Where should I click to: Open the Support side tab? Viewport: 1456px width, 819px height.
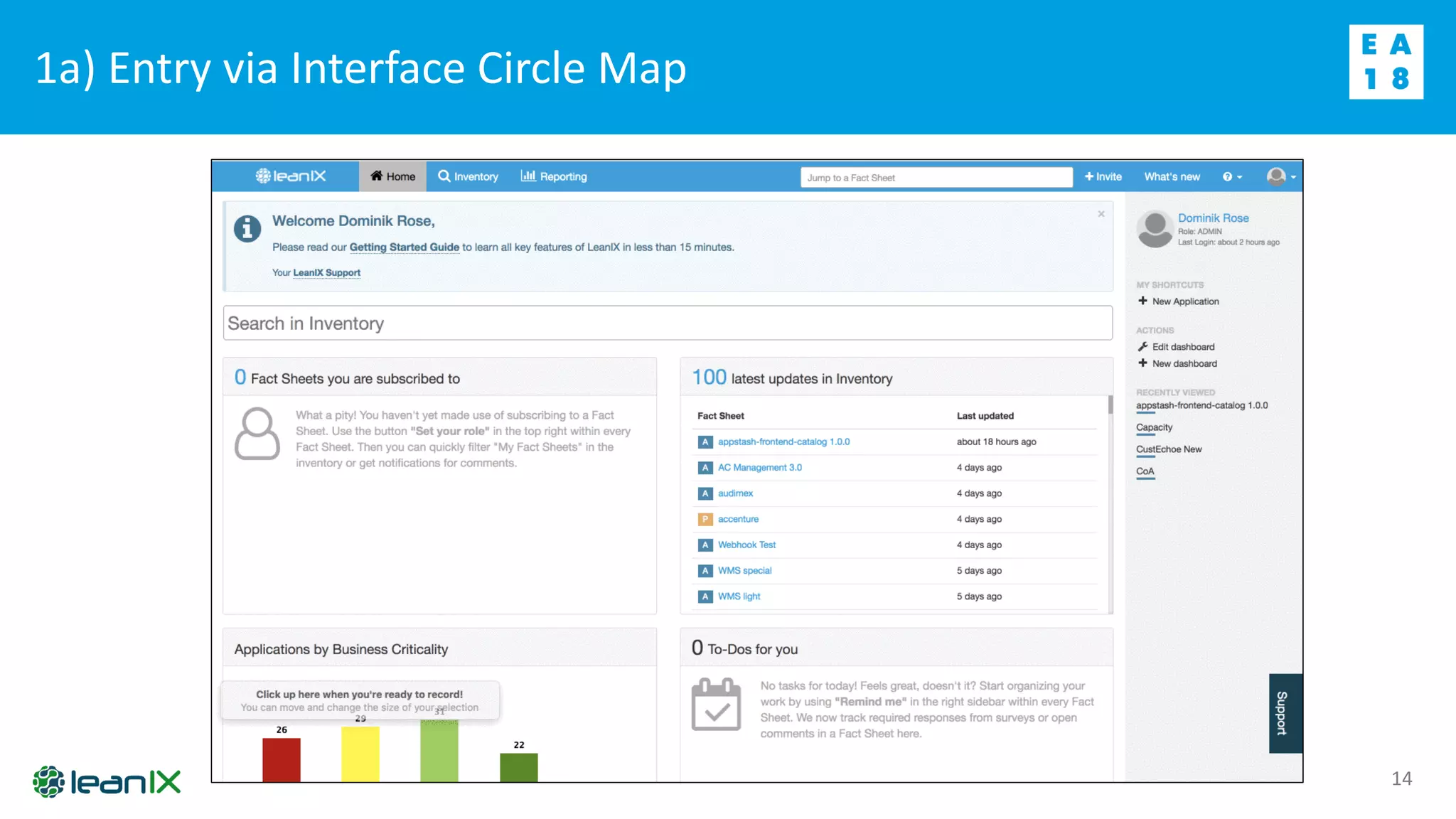click(x=1285, y=713)
